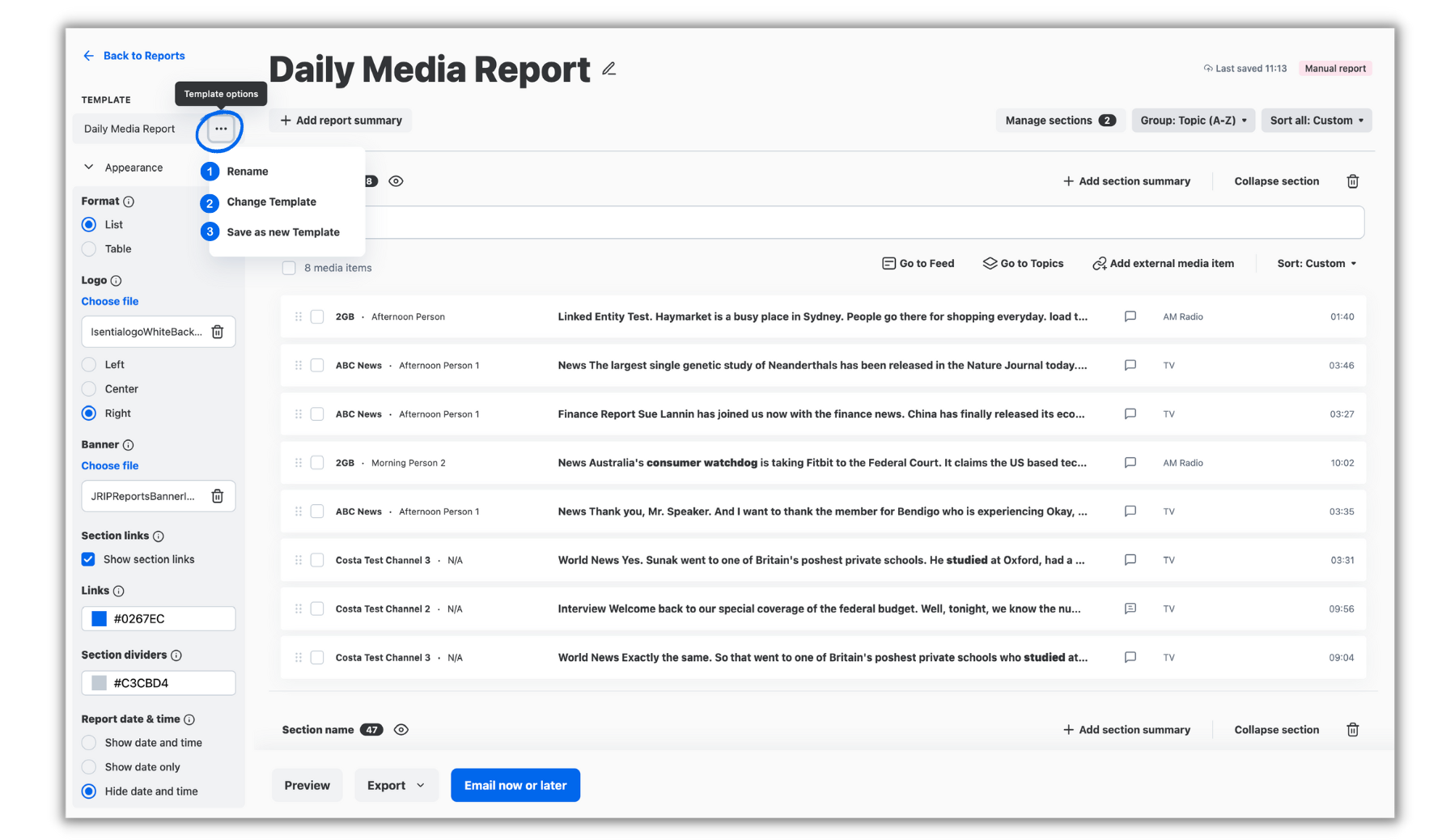Select the List format radio button
The height and width of the screenshot is (840, 1446).
pyautogui.click(x=89, y=225)
